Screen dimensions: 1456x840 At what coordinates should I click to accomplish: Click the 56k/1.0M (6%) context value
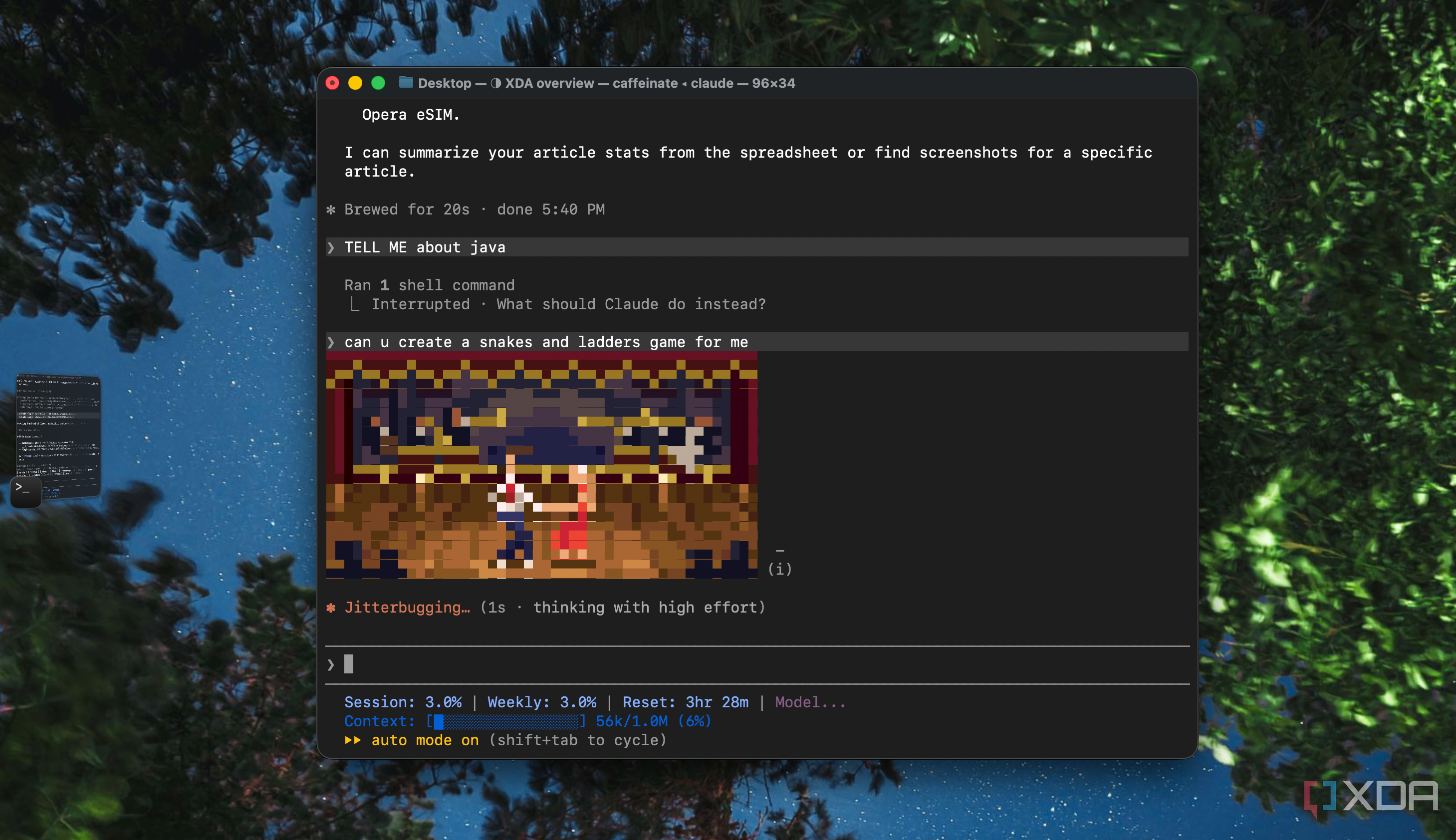pyautogui.click(x=653, y=721)
